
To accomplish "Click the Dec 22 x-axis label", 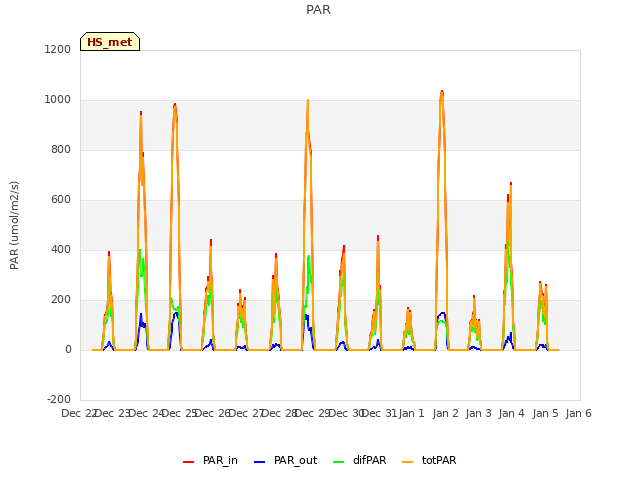I will point(79,413).
